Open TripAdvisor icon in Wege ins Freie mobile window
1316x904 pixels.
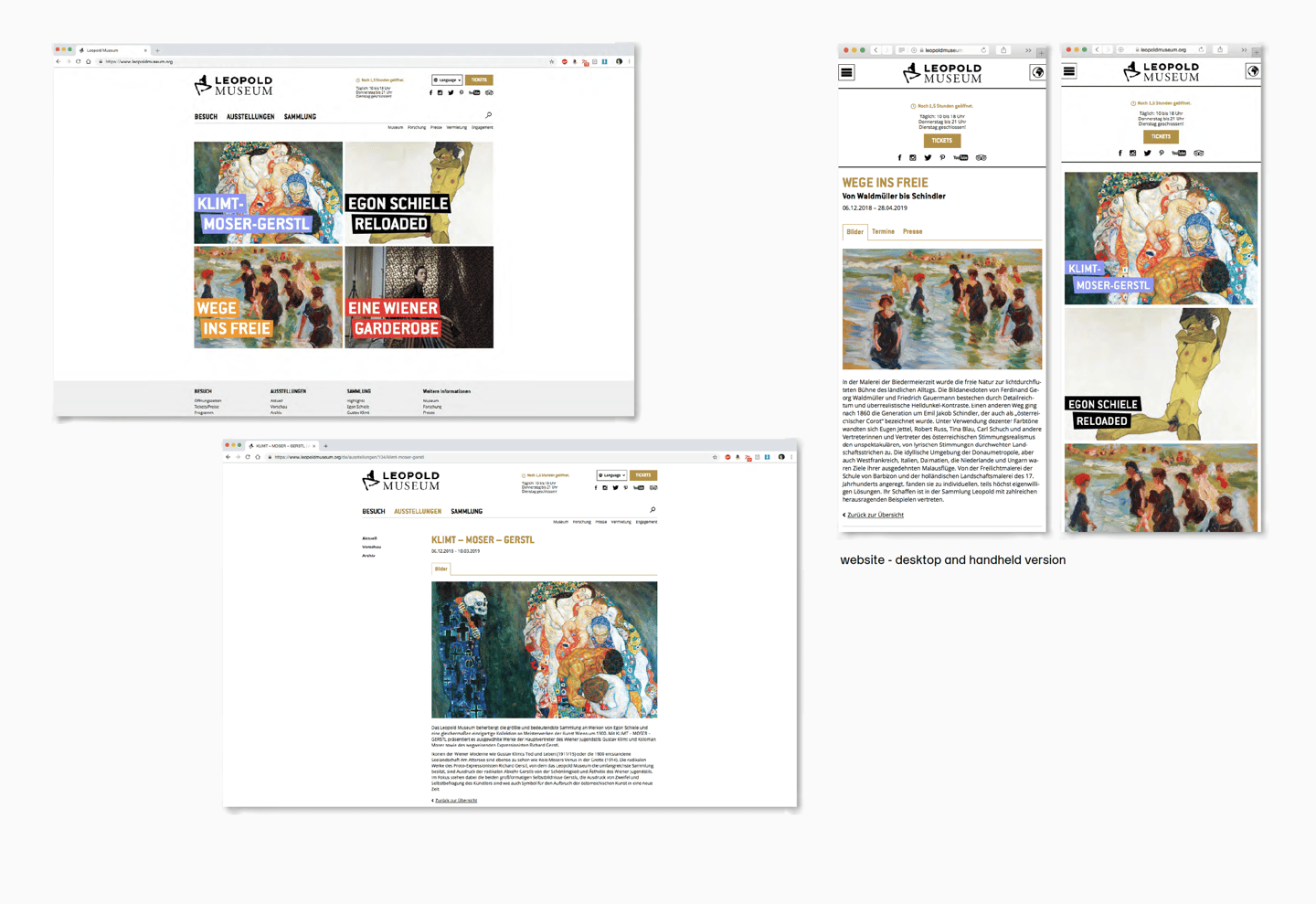(x=981, y=157)
